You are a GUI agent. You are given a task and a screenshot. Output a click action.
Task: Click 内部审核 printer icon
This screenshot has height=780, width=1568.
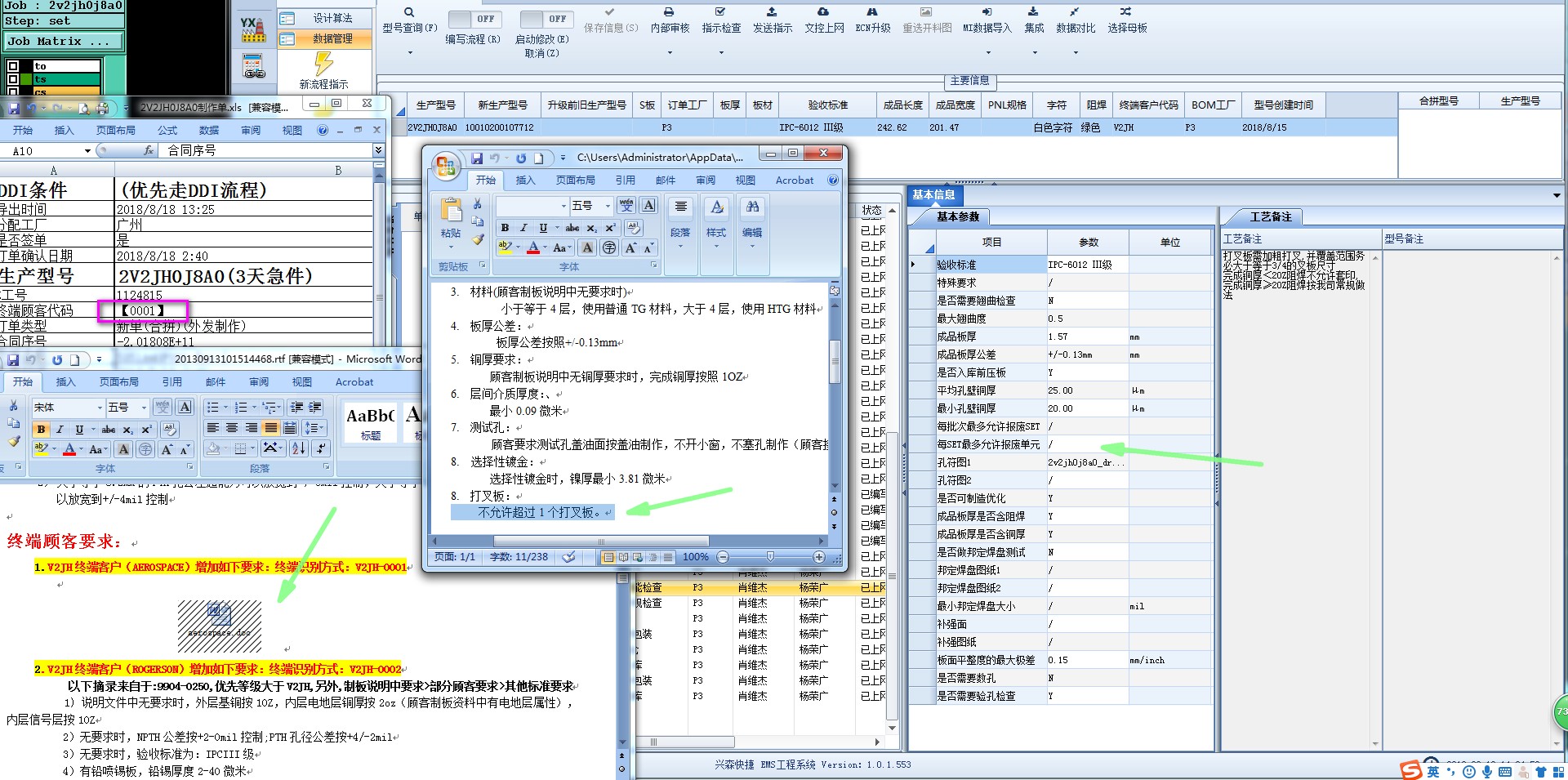[669, 12]
